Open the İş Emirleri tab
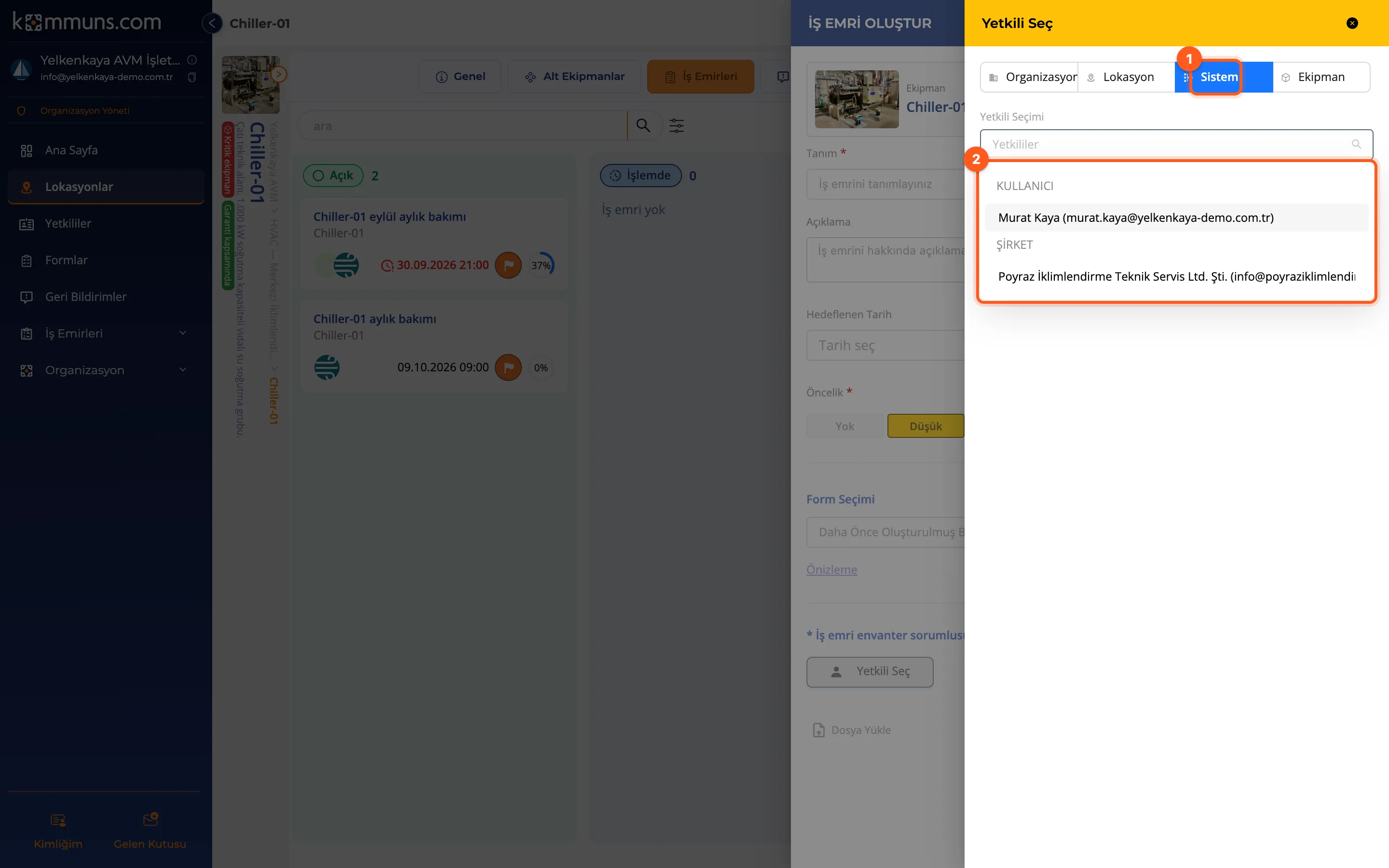1389x868 pixels. pyautogui.click(x=701, y=76)
